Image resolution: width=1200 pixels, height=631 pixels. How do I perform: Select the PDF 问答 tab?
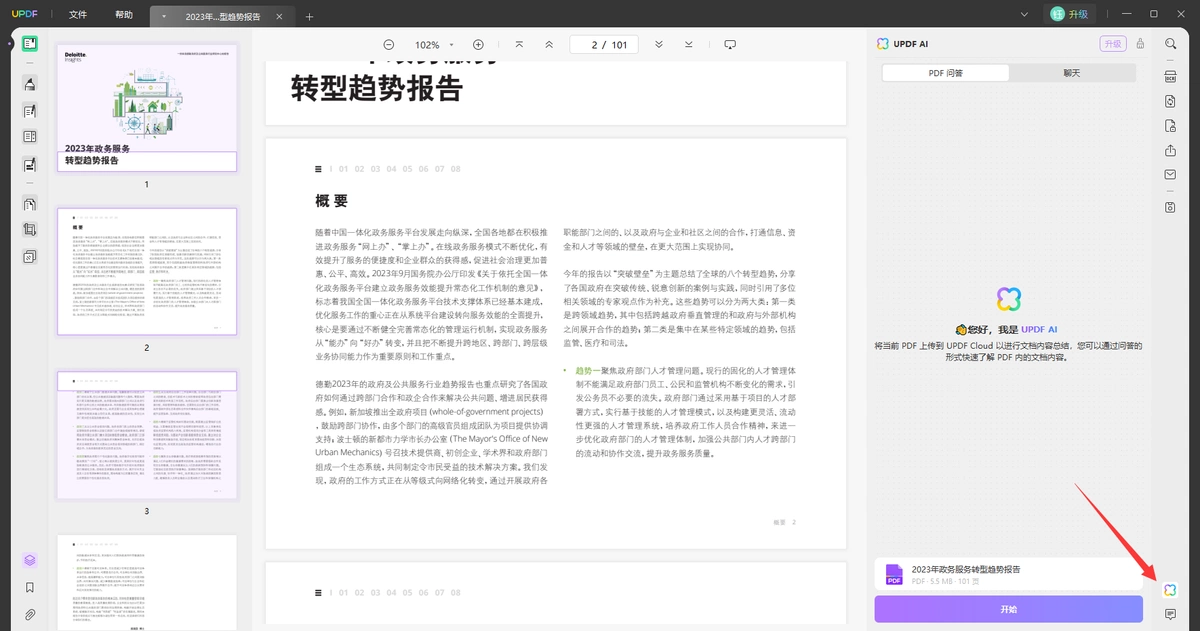click(x=945, y=73)
